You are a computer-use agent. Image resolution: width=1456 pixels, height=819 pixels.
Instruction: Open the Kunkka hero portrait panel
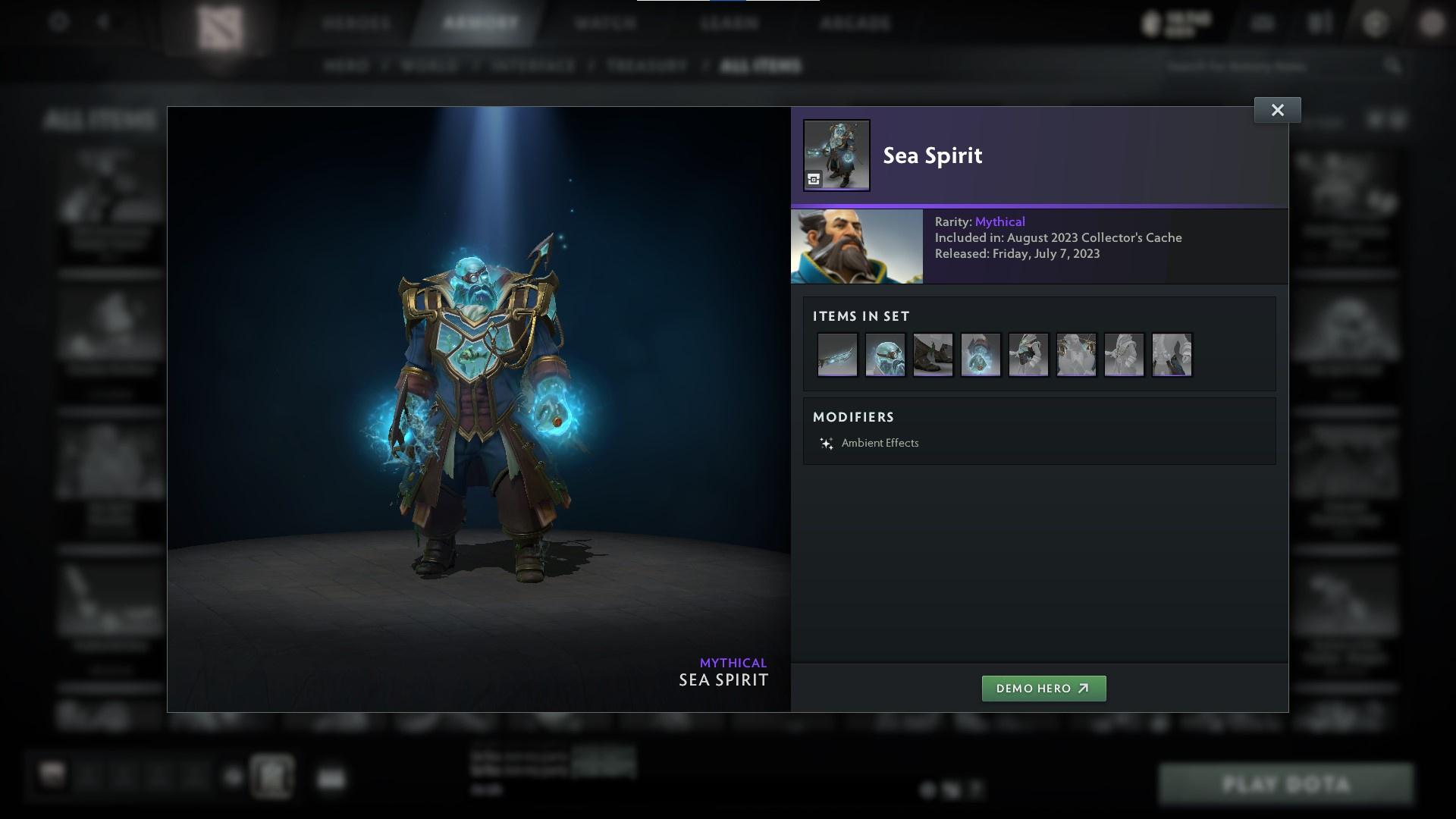pos(857,246)
